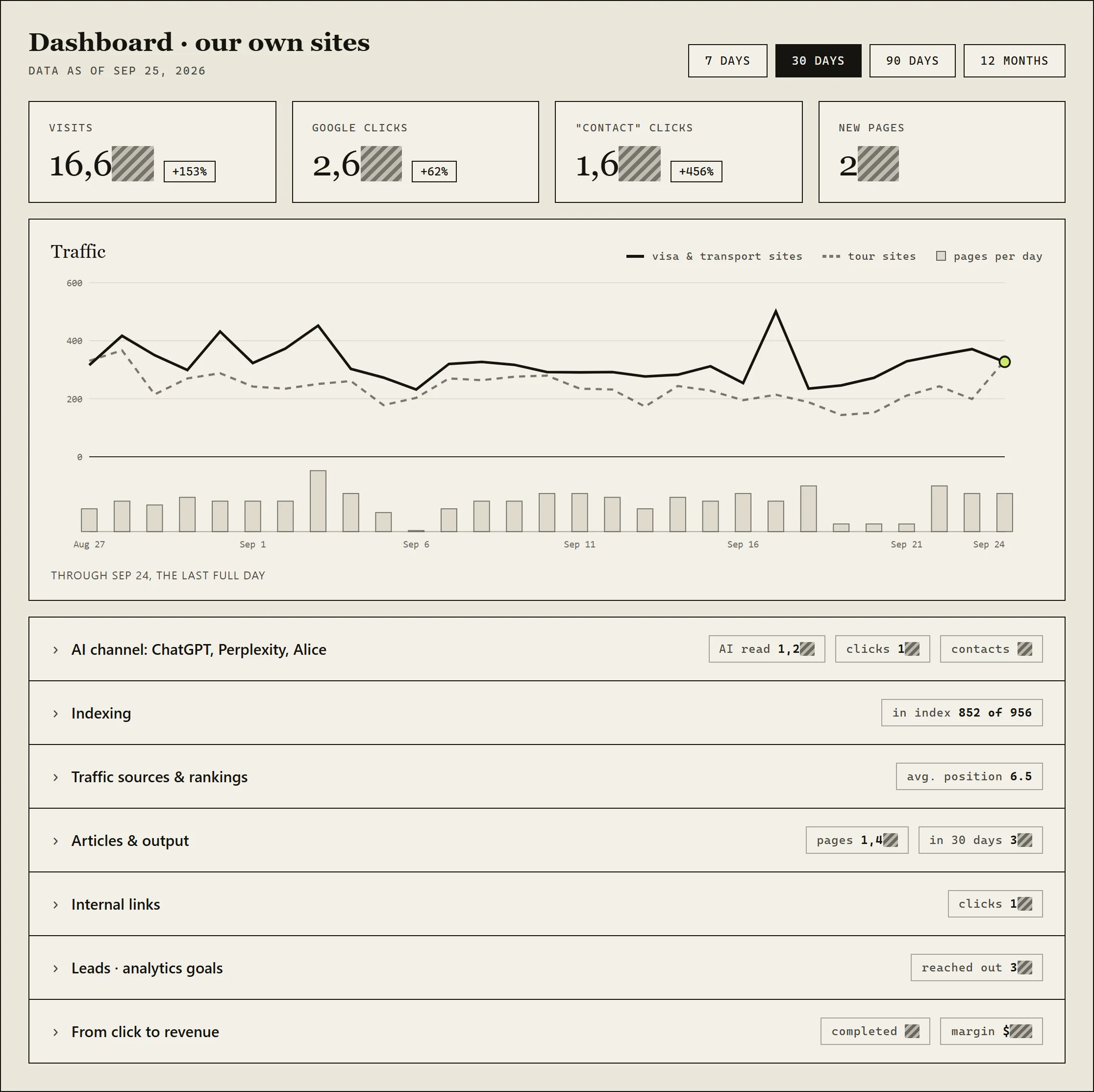Switch to the 90 DAYS range
This screenshot has height=1092, width=1094.
tap(912, 61)
